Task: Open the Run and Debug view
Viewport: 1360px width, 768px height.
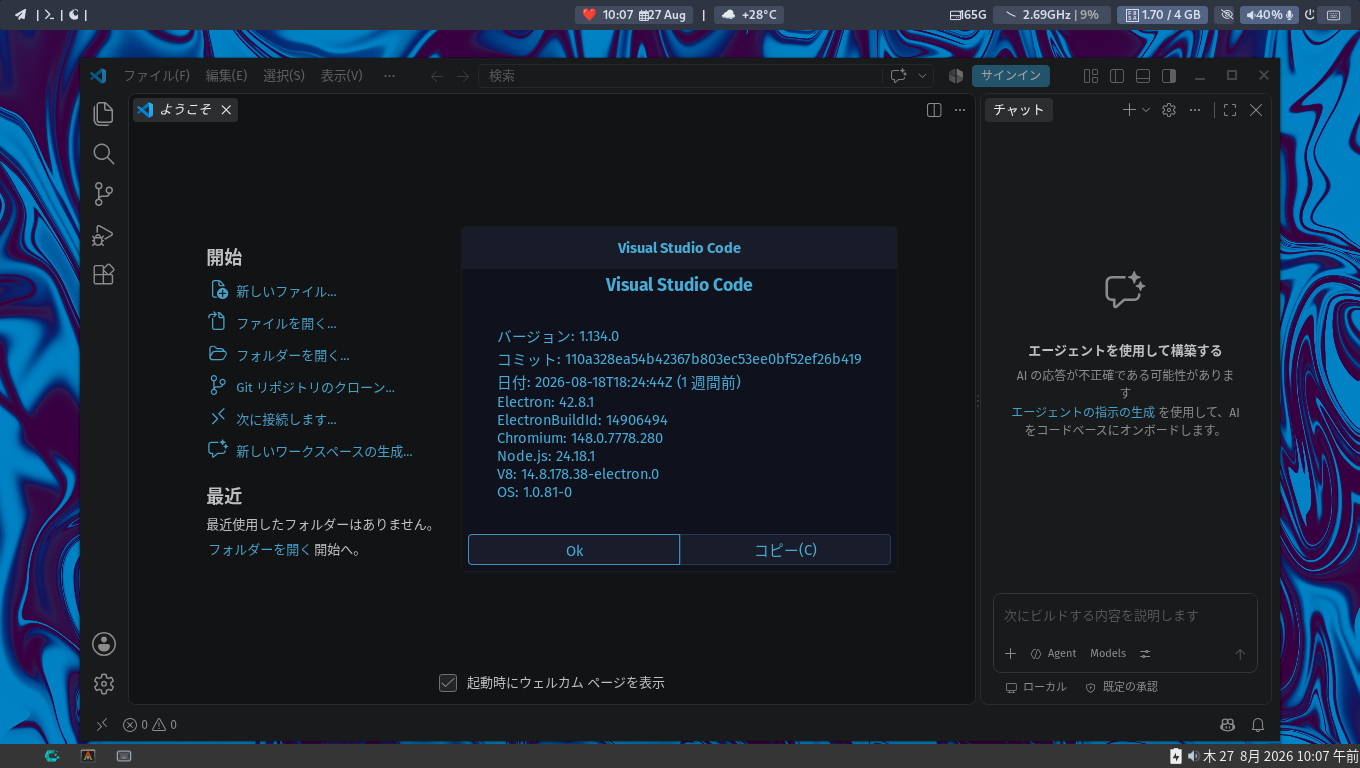Action: (x=103, y=234)
